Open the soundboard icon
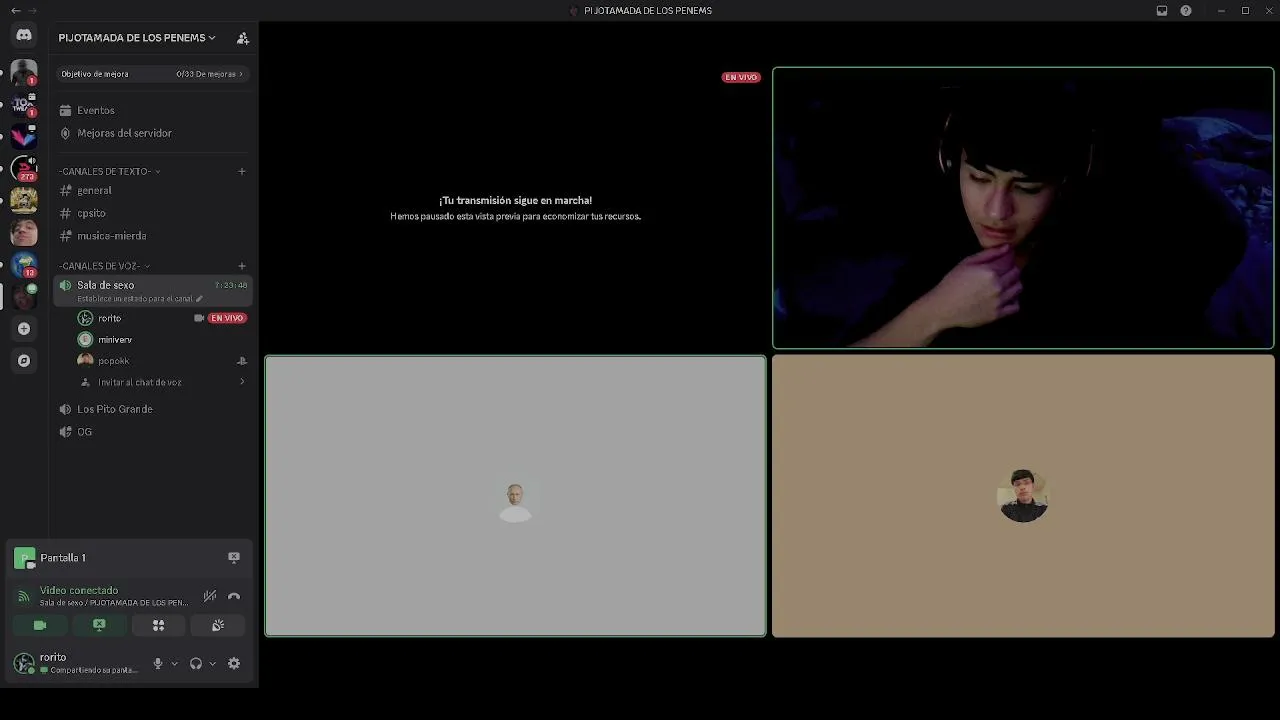The height and width of the screenshot is (720, 1280). click(218, 625)
